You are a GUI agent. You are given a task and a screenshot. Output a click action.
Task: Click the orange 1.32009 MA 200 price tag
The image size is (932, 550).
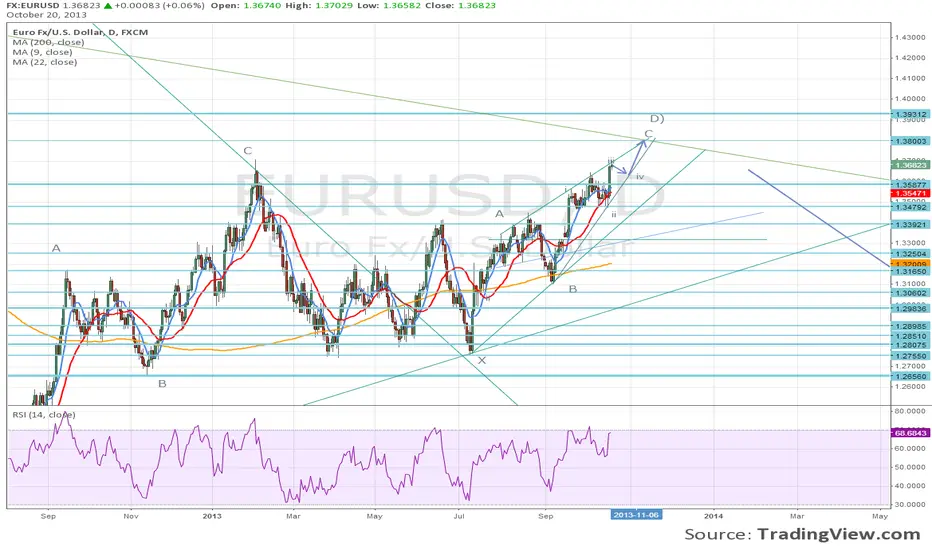[909, 263]
